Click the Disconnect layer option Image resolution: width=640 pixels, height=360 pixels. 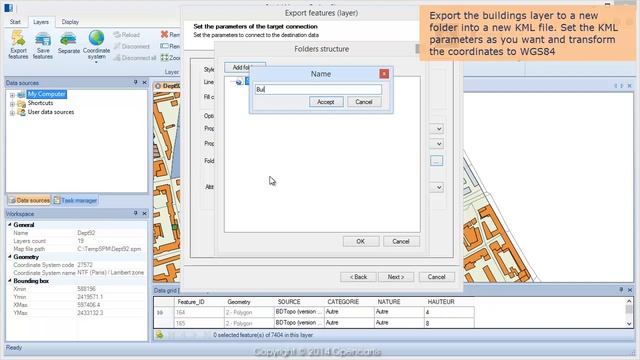(131, 46)
